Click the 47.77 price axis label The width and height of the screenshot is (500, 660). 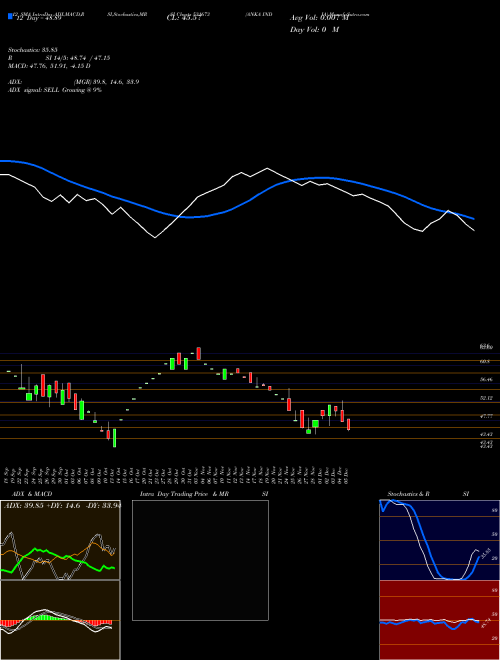pyautogui.click(x=486, y=416)
